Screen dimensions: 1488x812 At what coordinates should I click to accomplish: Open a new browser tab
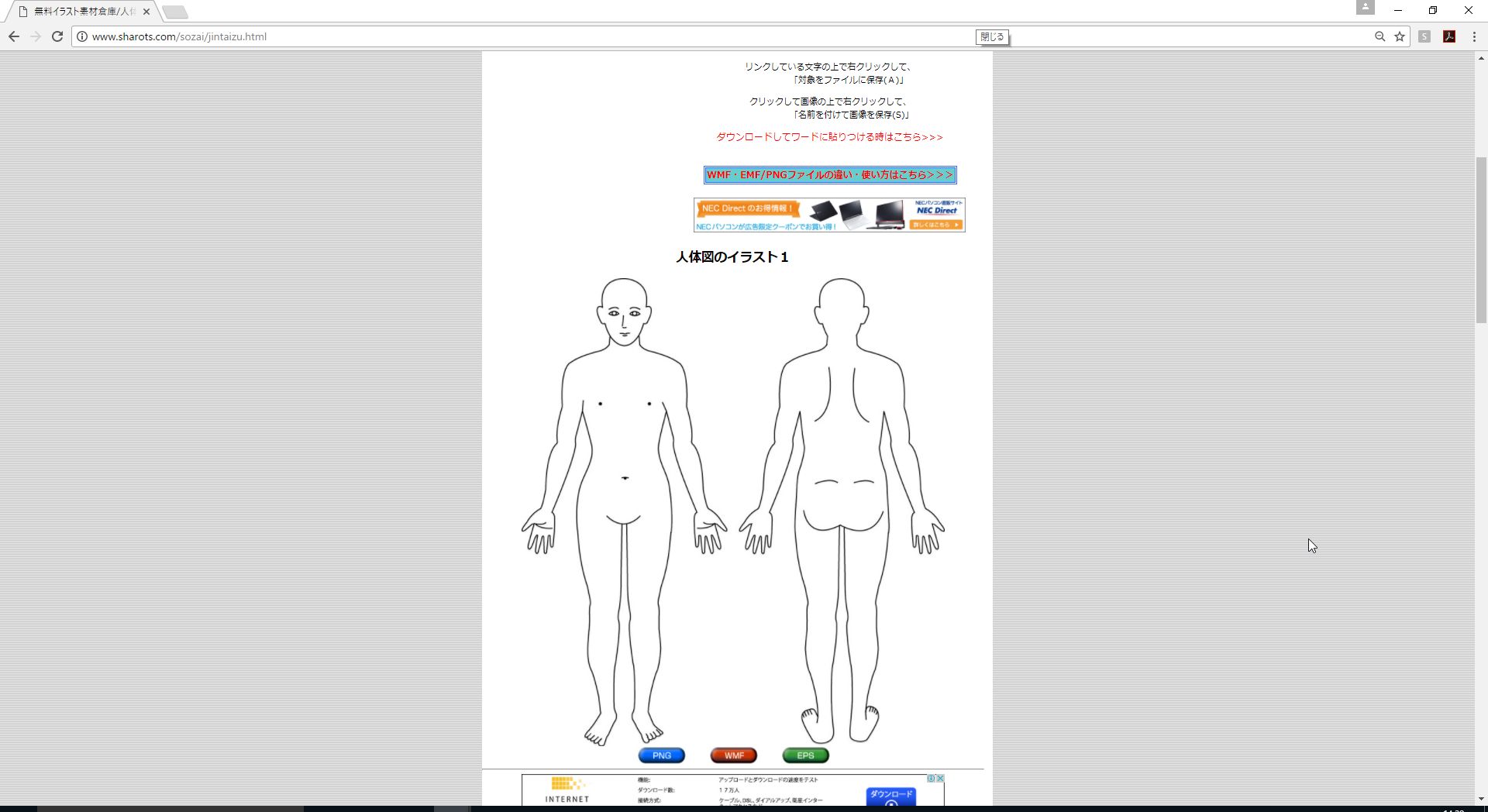coord(175,12)
